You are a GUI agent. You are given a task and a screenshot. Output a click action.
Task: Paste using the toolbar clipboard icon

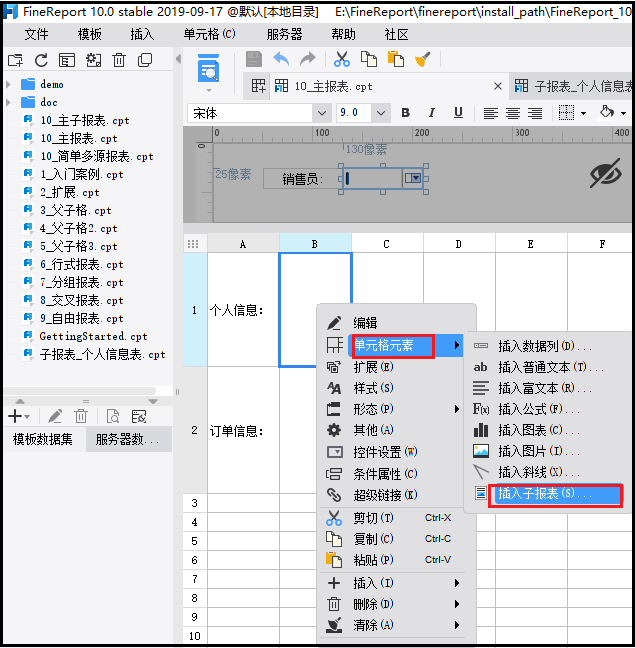[395, 59]
